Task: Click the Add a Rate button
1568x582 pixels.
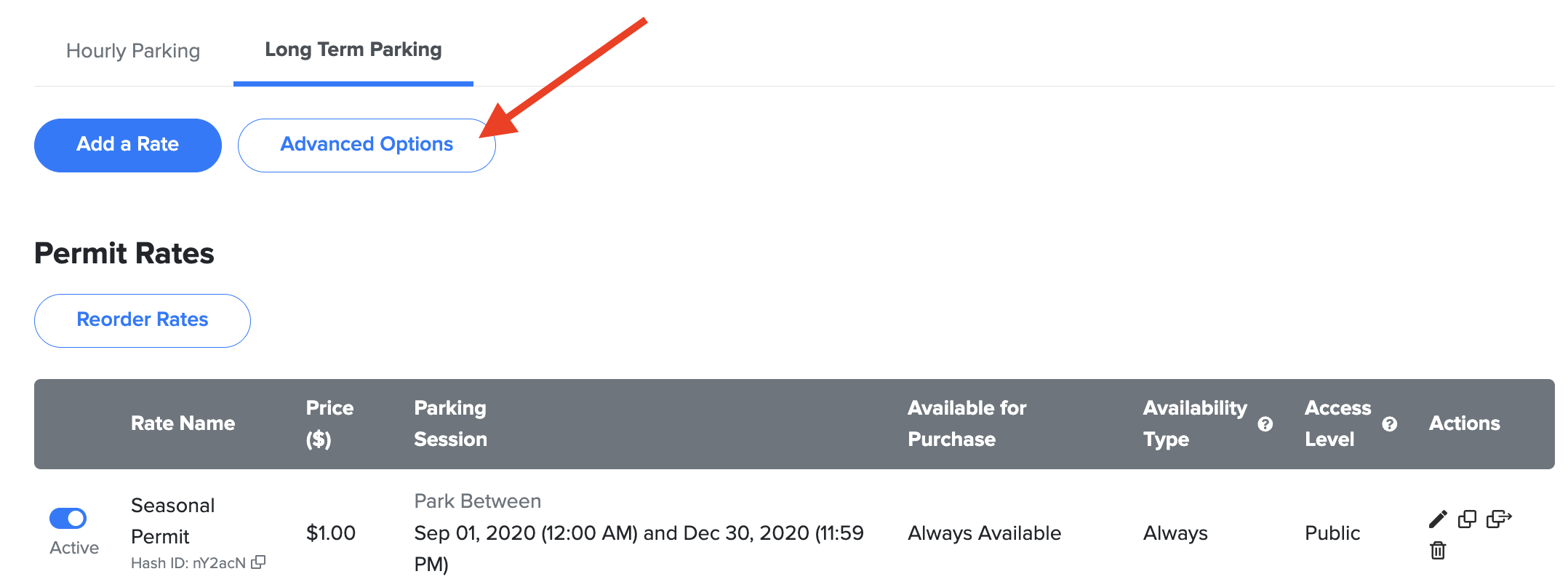Action: [127, 144]
